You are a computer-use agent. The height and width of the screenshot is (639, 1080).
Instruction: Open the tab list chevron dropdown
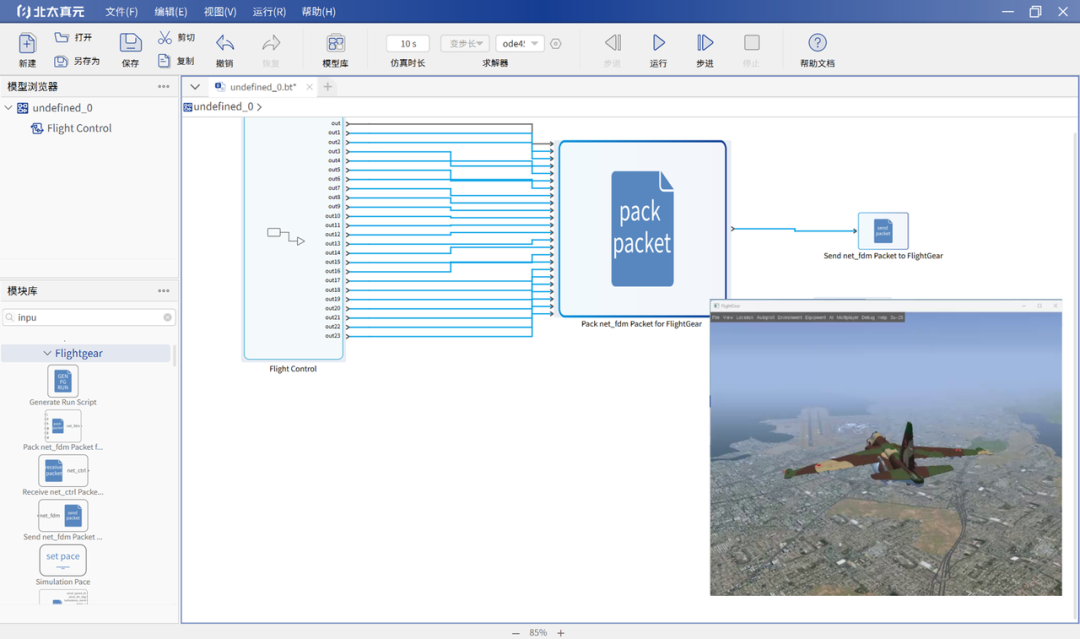[x=195, y=87]
